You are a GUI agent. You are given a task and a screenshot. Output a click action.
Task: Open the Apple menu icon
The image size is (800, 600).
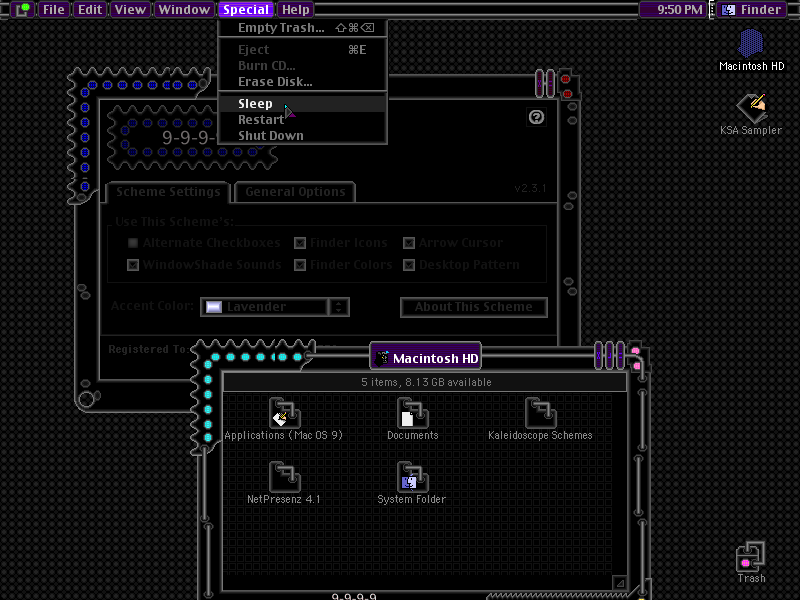(22, 9)
